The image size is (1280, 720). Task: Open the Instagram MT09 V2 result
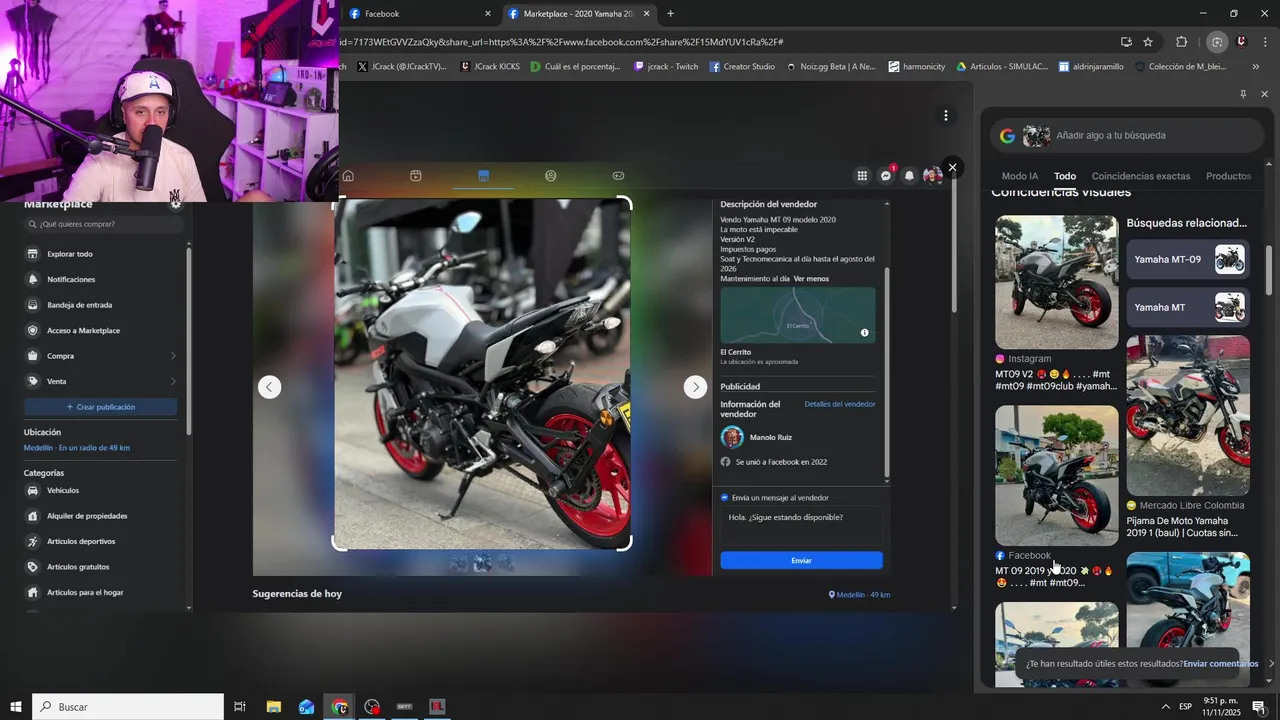point(1056,303)
